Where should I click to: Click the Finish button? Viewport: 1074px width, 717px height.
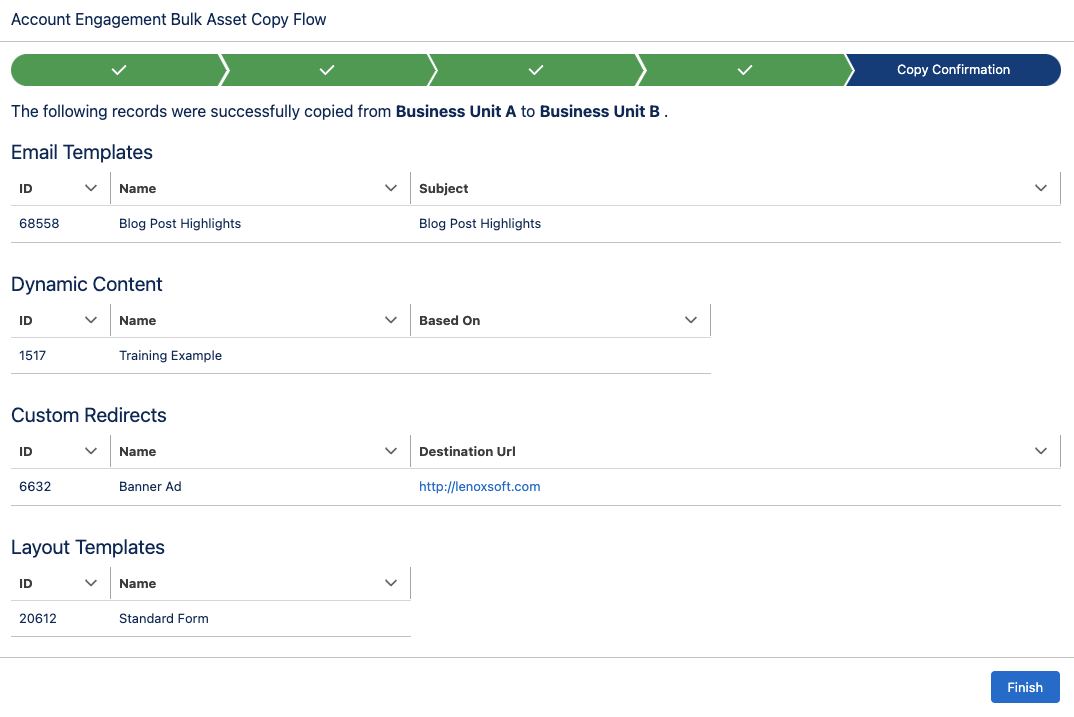[x=1025, y=687]
